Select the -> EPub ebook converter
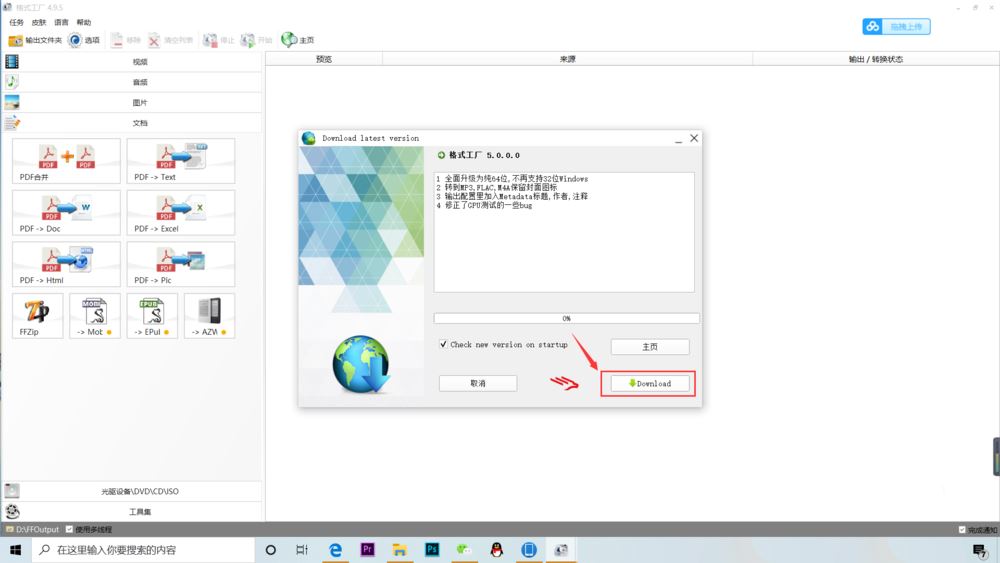 point(152,316)
